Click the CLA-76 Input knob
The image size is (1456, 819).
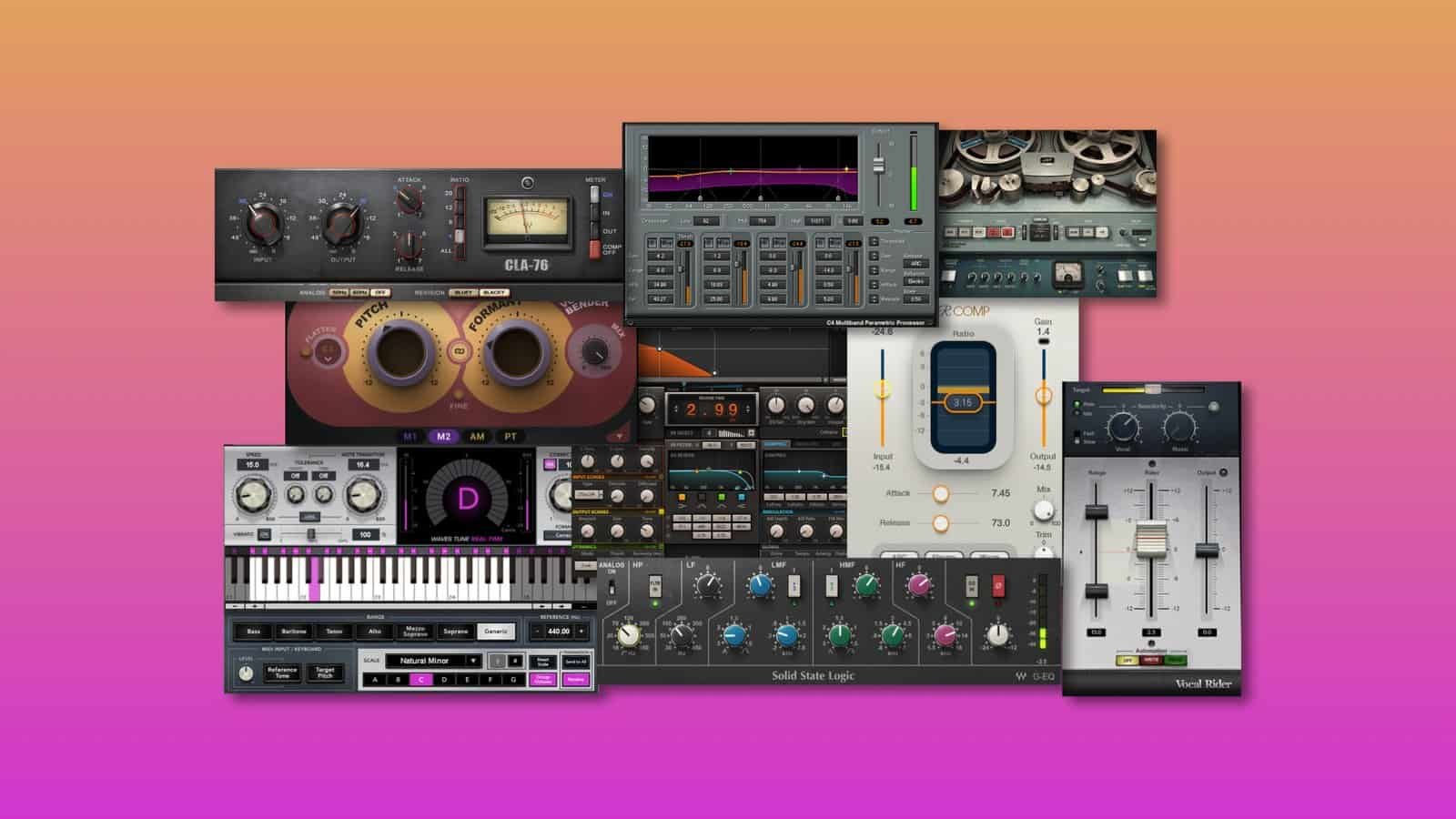point(263,222)
